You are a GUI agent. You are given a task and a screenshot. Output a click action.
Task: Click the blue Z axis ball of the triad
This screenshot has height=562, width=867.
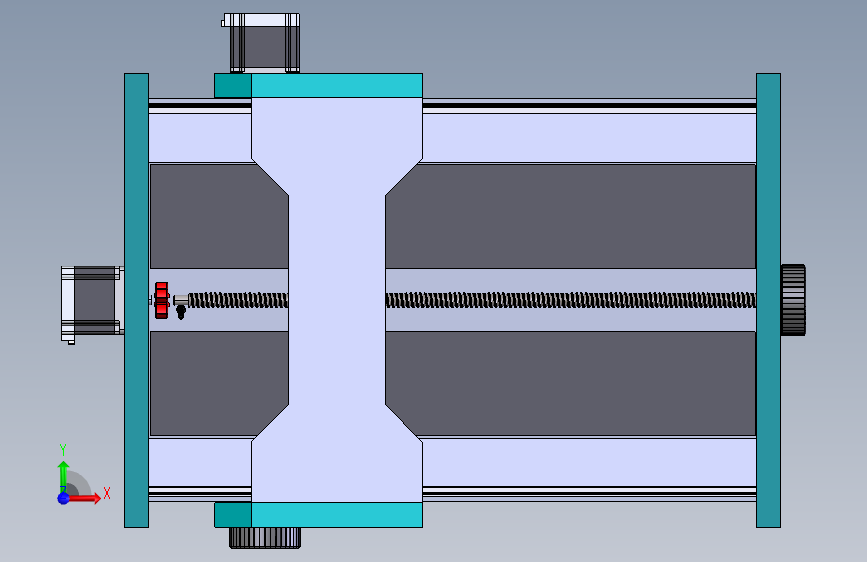(x=63, y=498)
